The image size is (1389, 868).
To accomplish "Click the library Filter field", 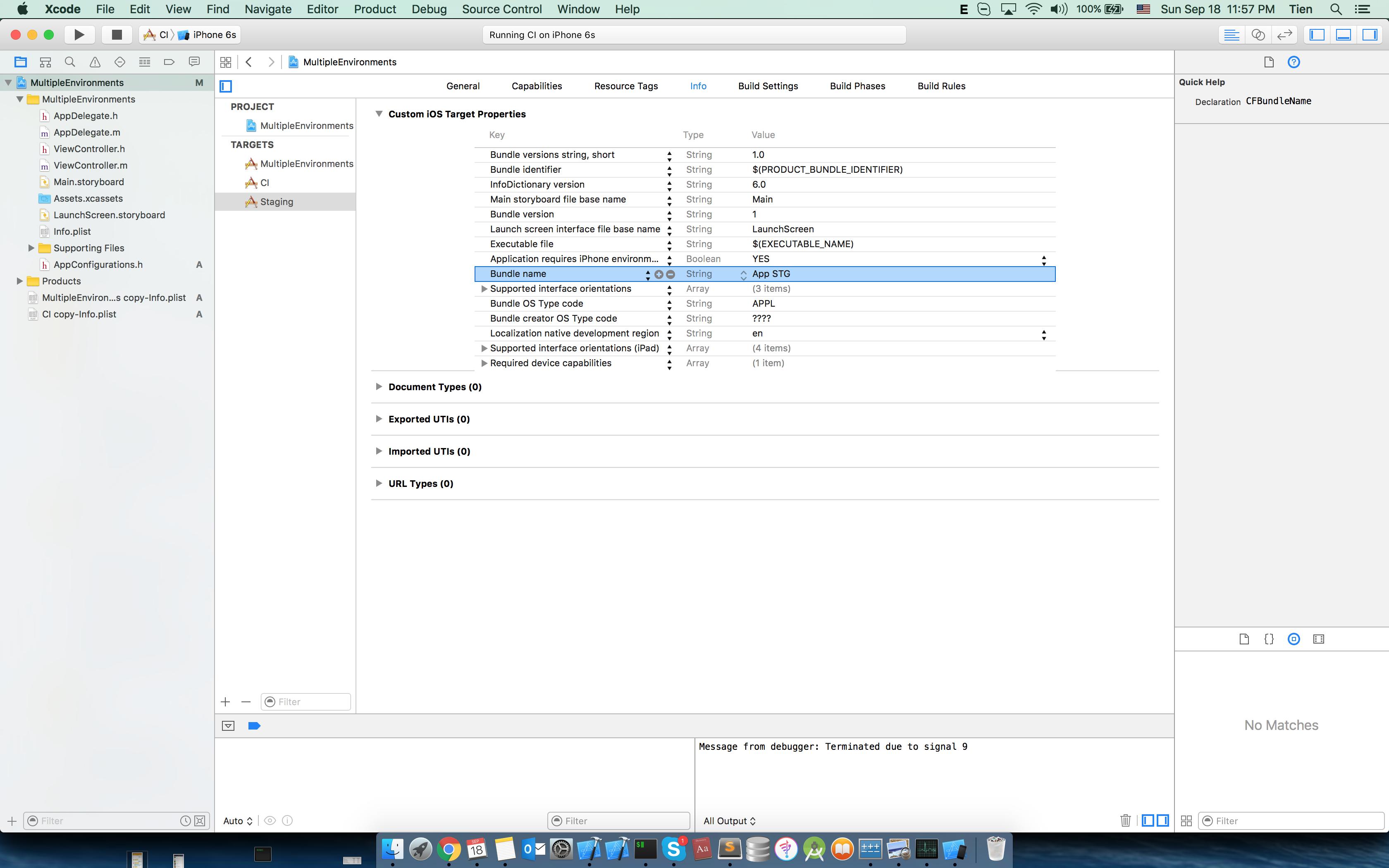I will (x=1291, y=821).
